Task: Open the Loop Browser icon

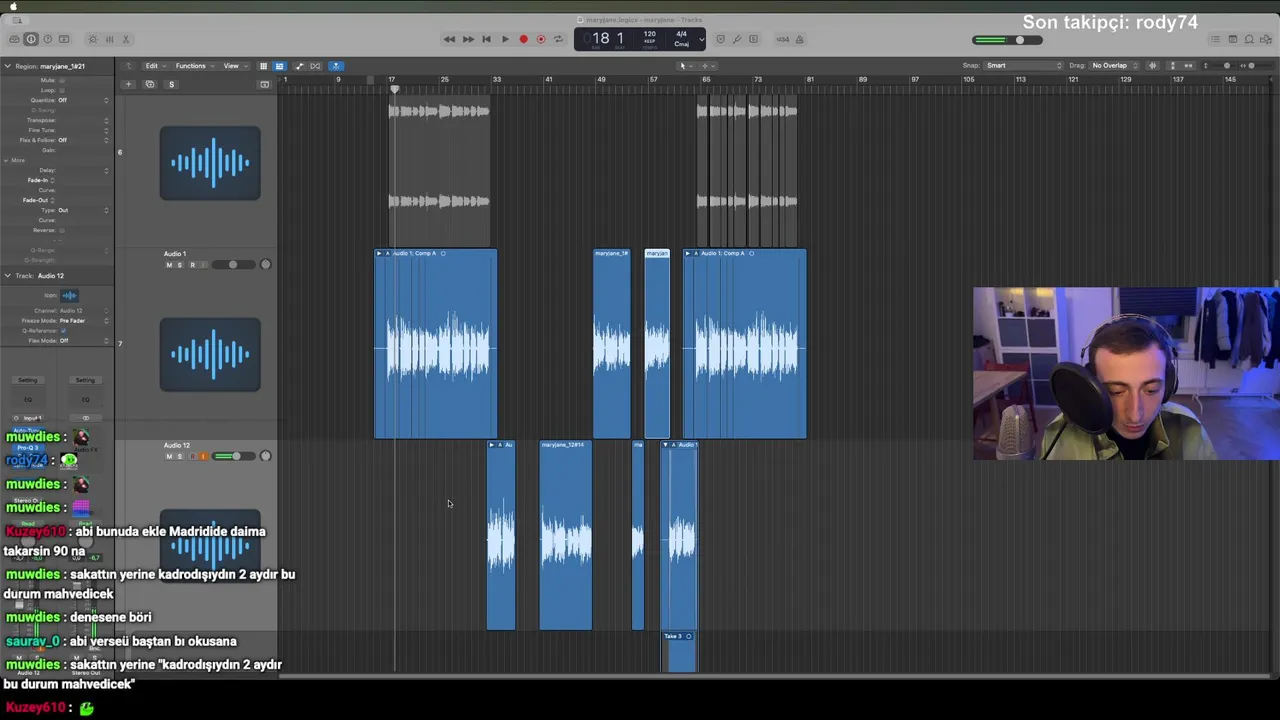Action: tap(1249, 39)
